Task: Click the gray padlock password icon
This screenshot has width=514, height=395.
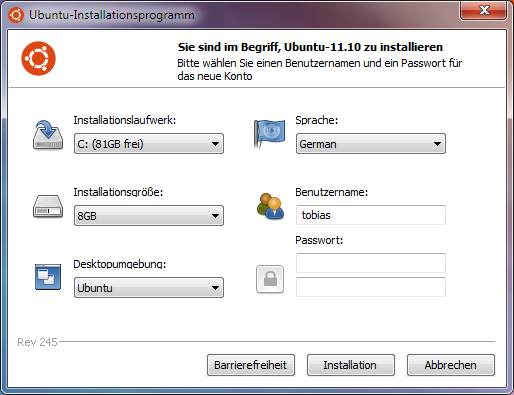Action: click(270, 279)
